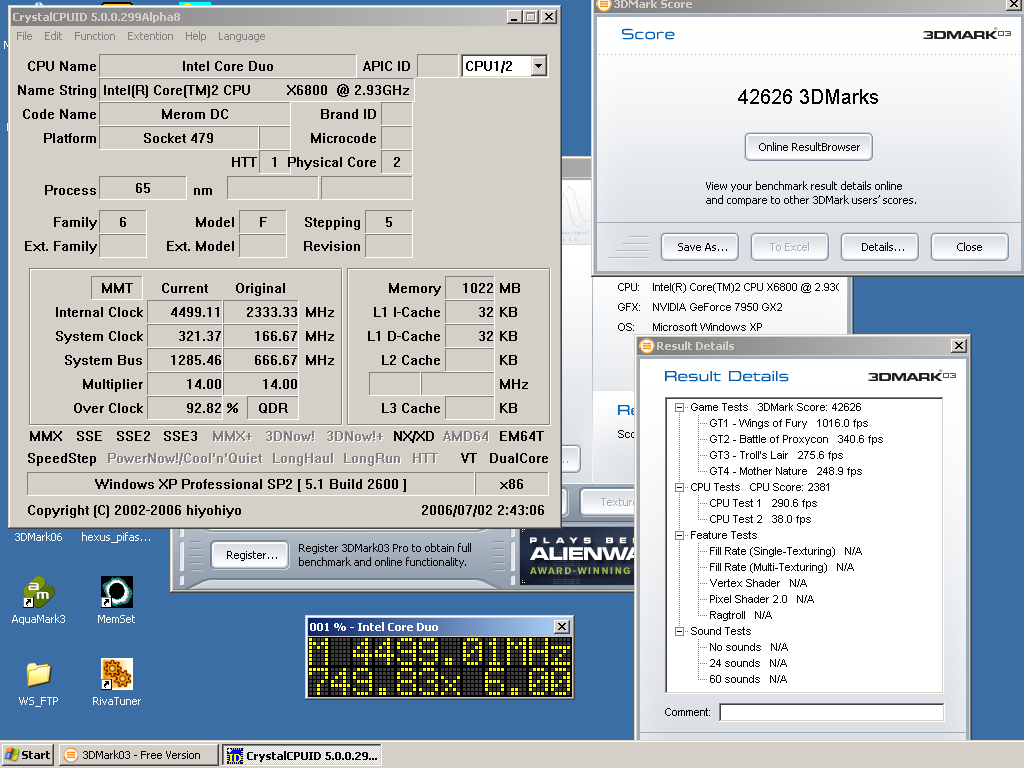Image resolution: width=1024 pixels, height=768 pixels.
Task: Switch to 3DMark03 - Free Version taskbar button
Action: 139,755
